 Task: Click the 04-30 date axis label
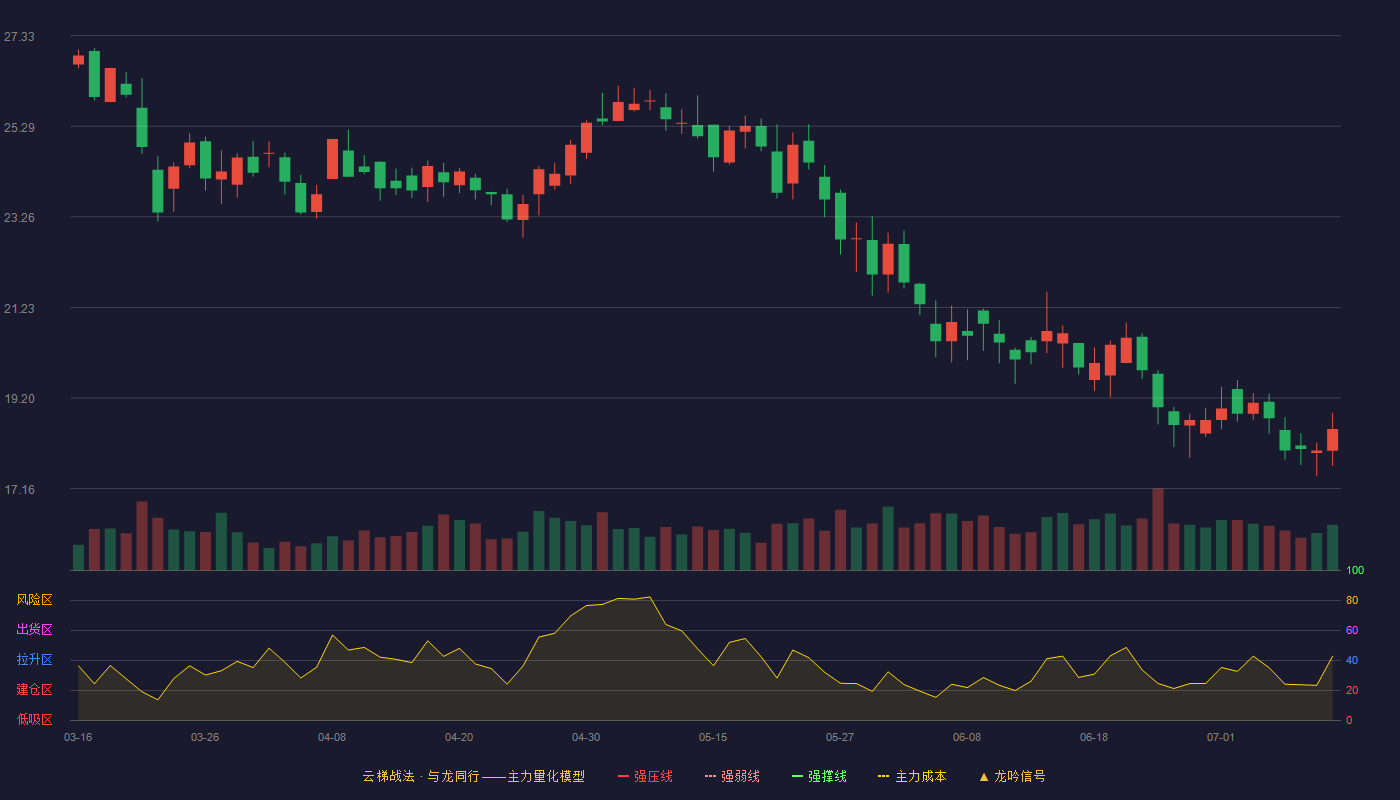tap(586, 737)
